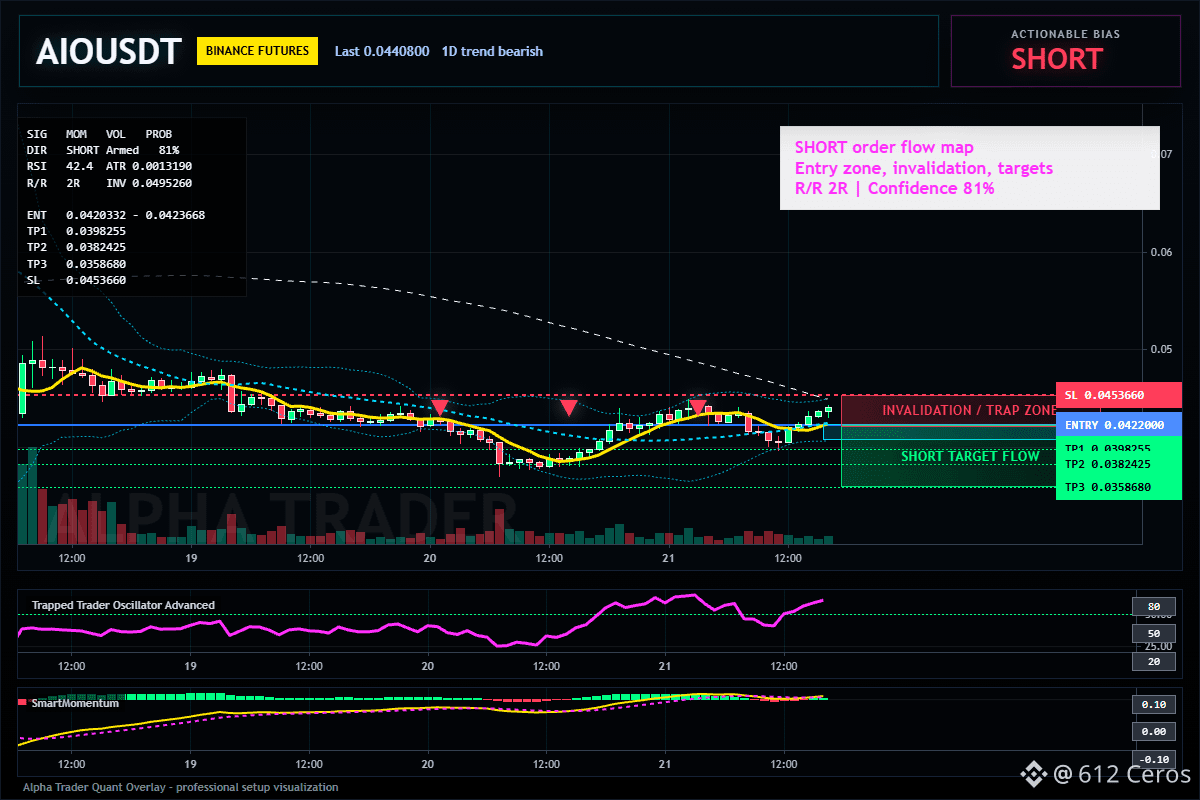Click the red SmartMomentum legend swatch

point(23,703)
